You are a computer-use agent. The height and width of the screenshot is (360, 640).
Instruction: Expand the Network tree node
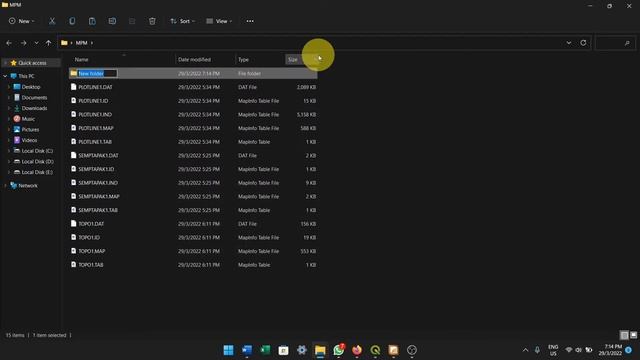click(x=5, y=186)
